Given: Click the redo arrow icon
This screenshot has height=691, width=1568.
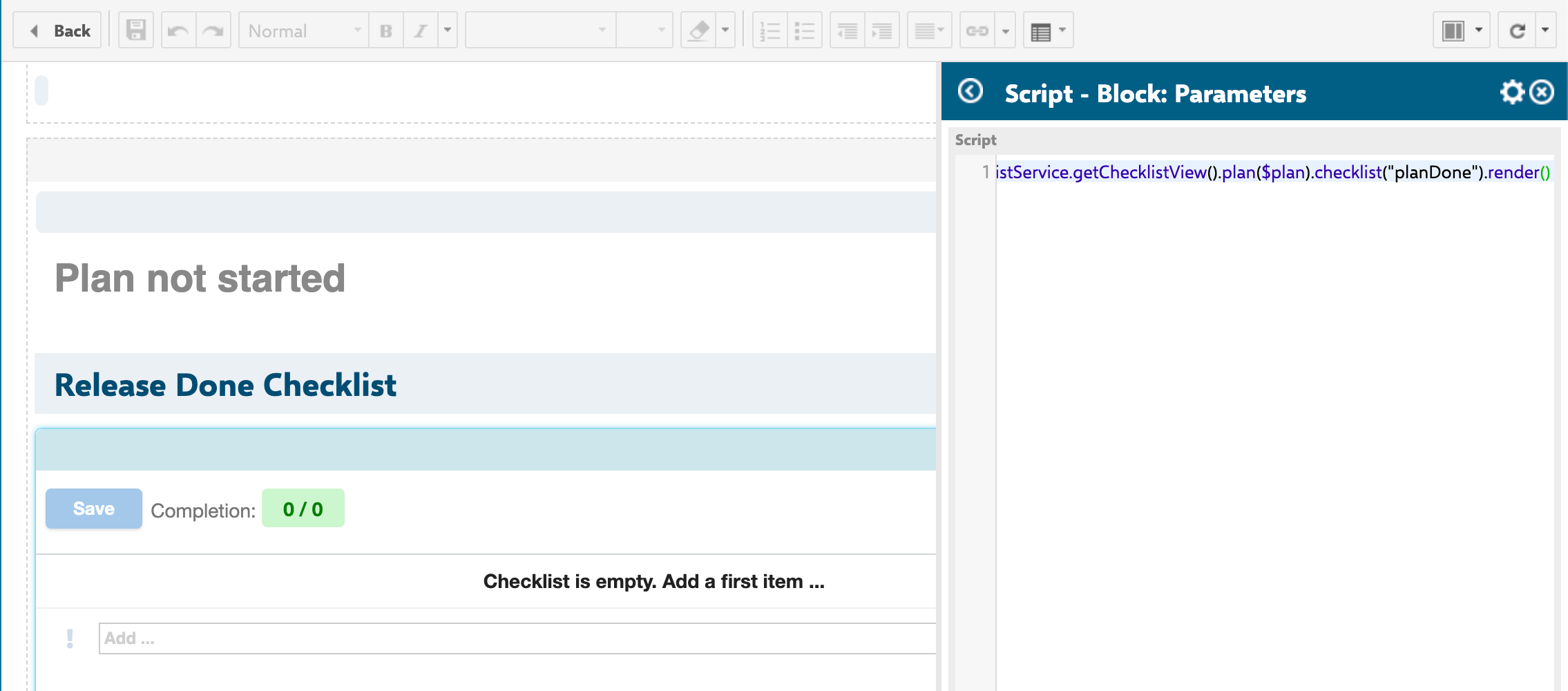Looking at the screenshot, I should tap(213, 30).
